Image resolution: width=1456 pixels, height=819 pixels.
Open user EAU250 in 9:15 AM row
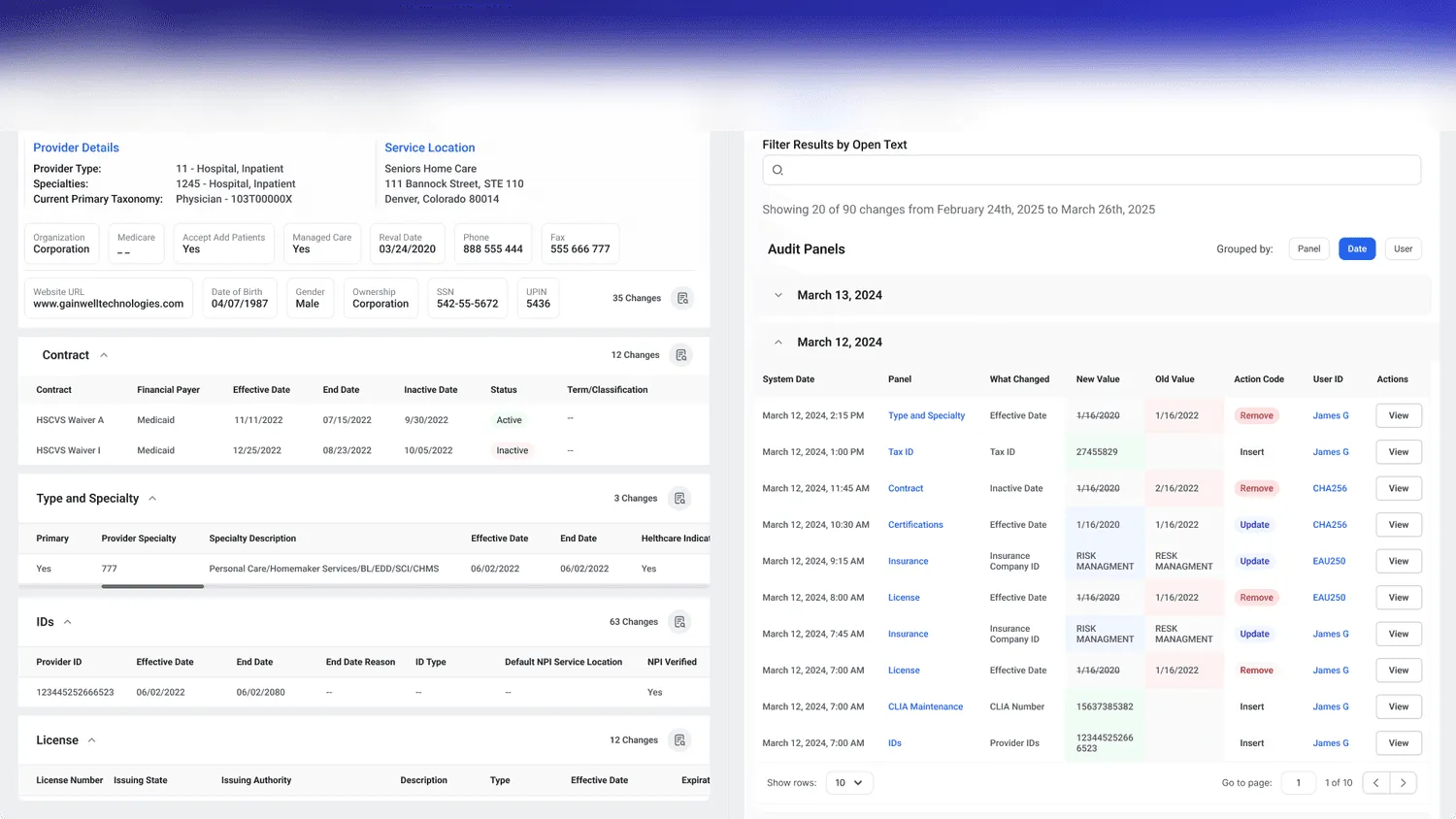[1329, 561]
